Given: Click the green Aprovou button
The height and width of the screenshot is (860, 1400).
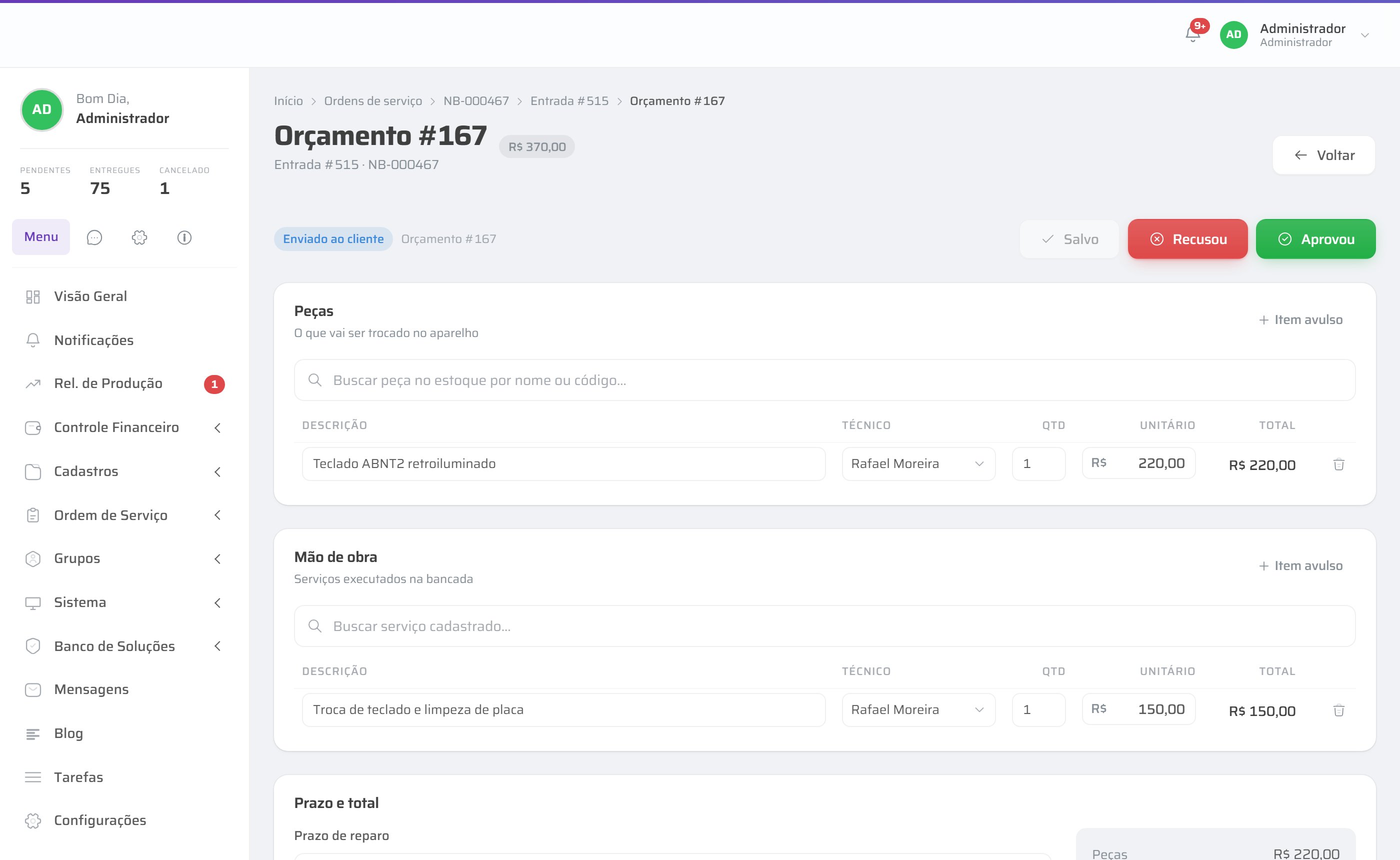Looking at the screenshot, I should [1315, 239].
